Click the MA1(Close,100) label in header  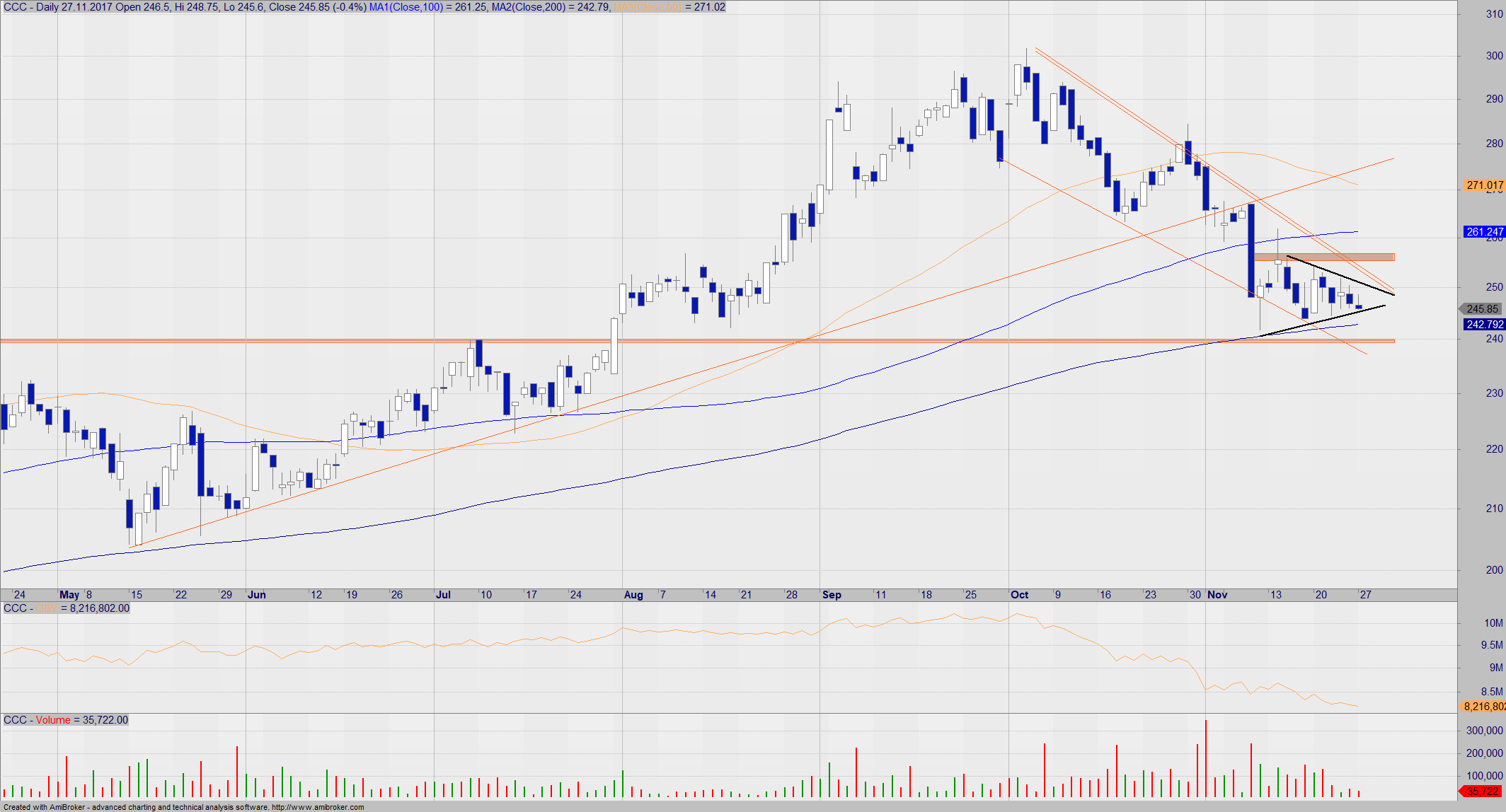pos(406,7)
